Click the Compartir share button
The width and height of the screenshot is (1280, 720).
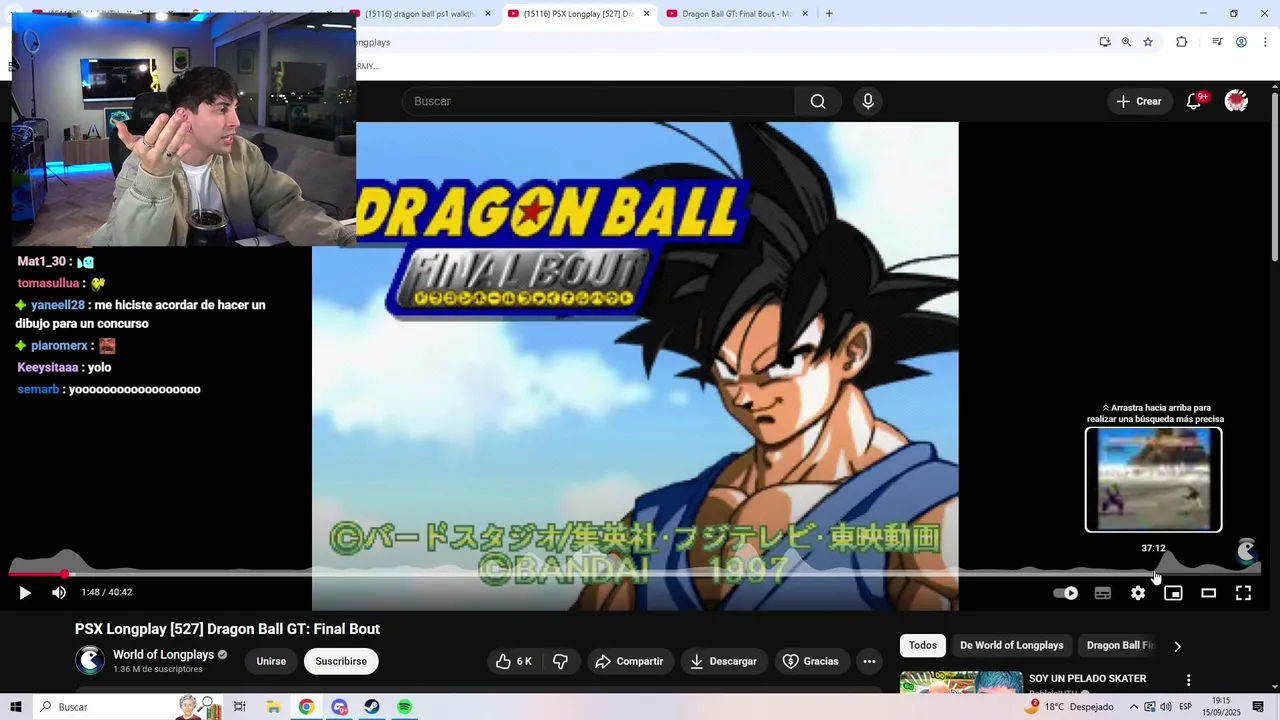[629, 661]
